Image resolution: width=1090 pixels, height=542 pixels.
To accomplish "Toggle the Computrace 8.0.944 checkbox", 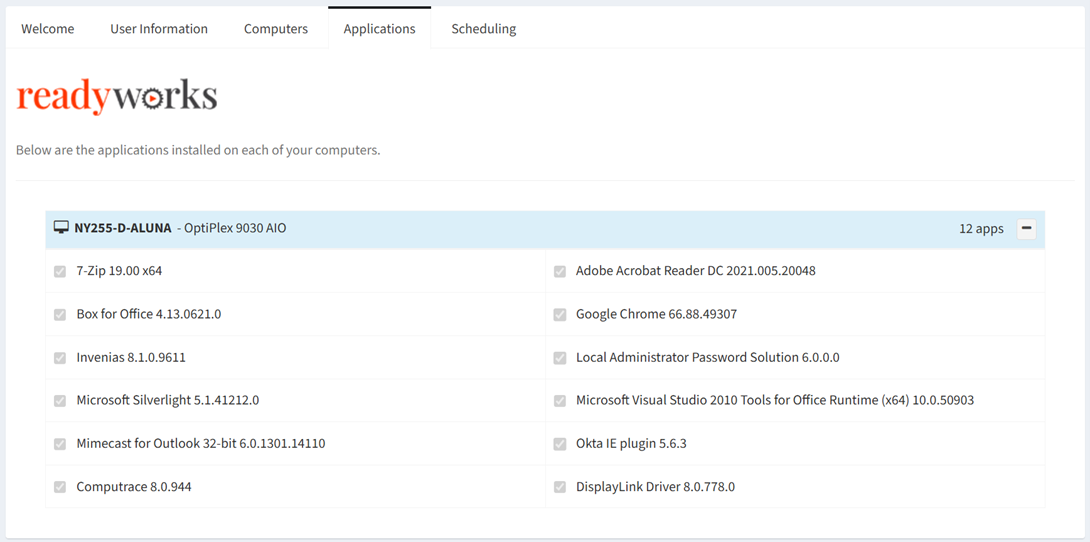I will coord(60,486).
